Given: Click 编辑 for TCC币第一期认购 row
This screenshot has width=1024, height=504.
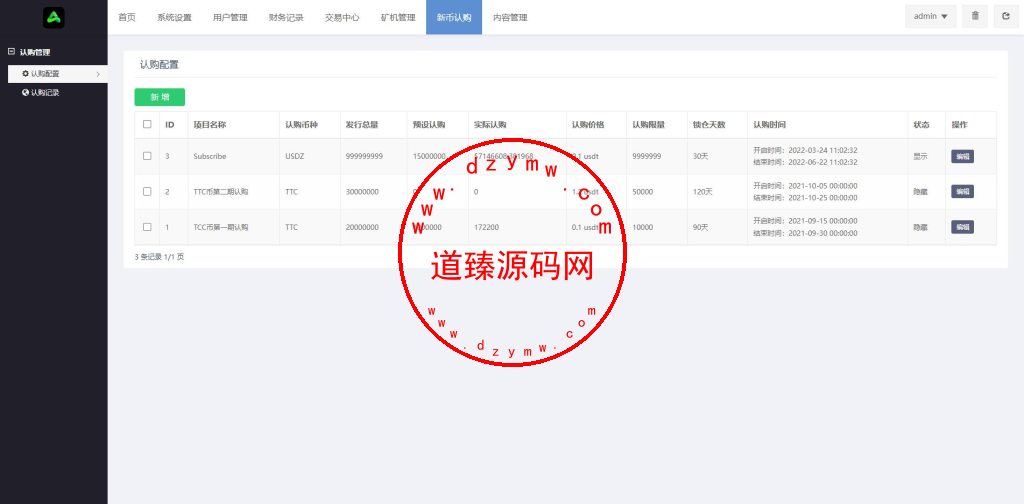Looking at the screenshot, I should [962, 227].
